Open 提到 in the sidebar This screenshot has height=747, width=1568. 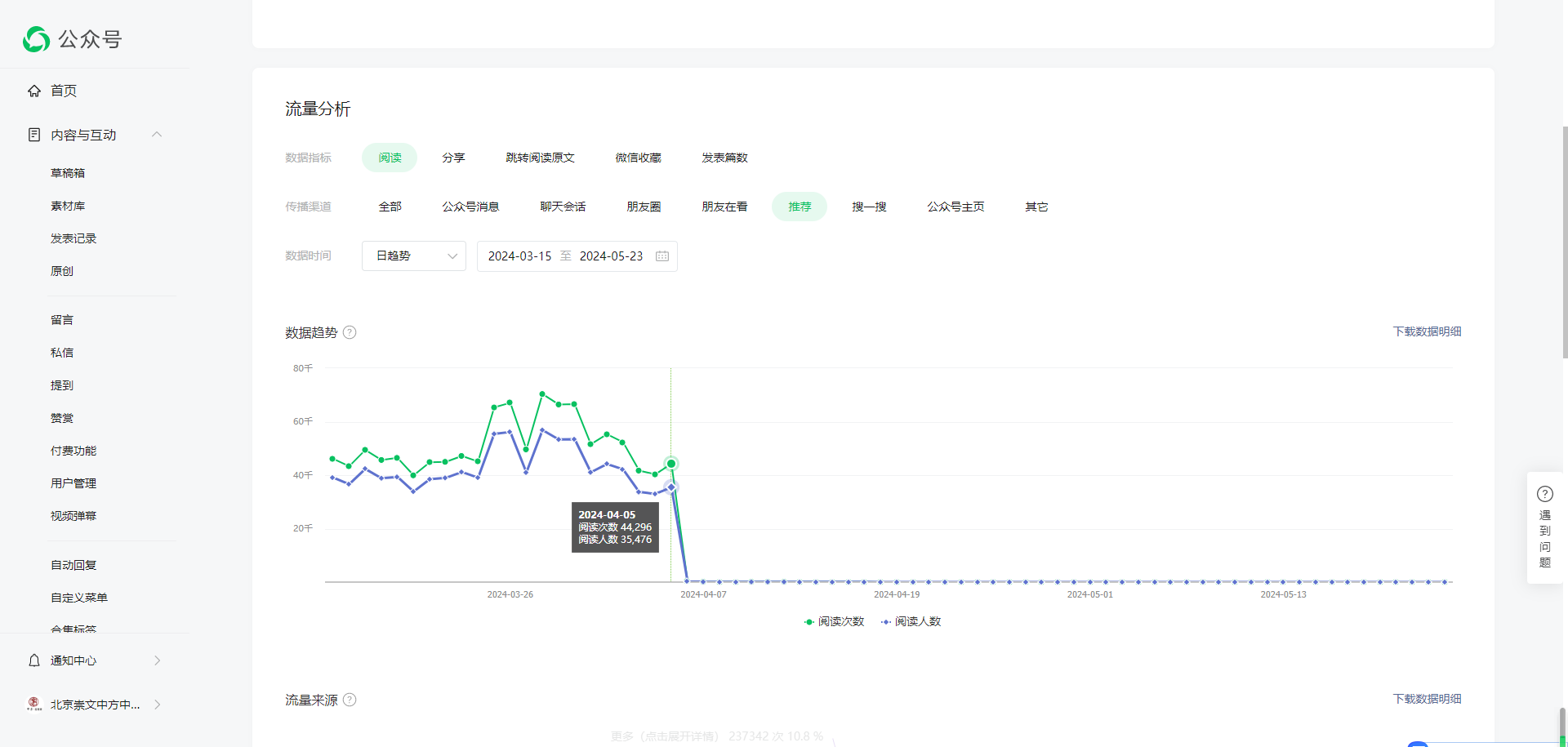[62, 385]
